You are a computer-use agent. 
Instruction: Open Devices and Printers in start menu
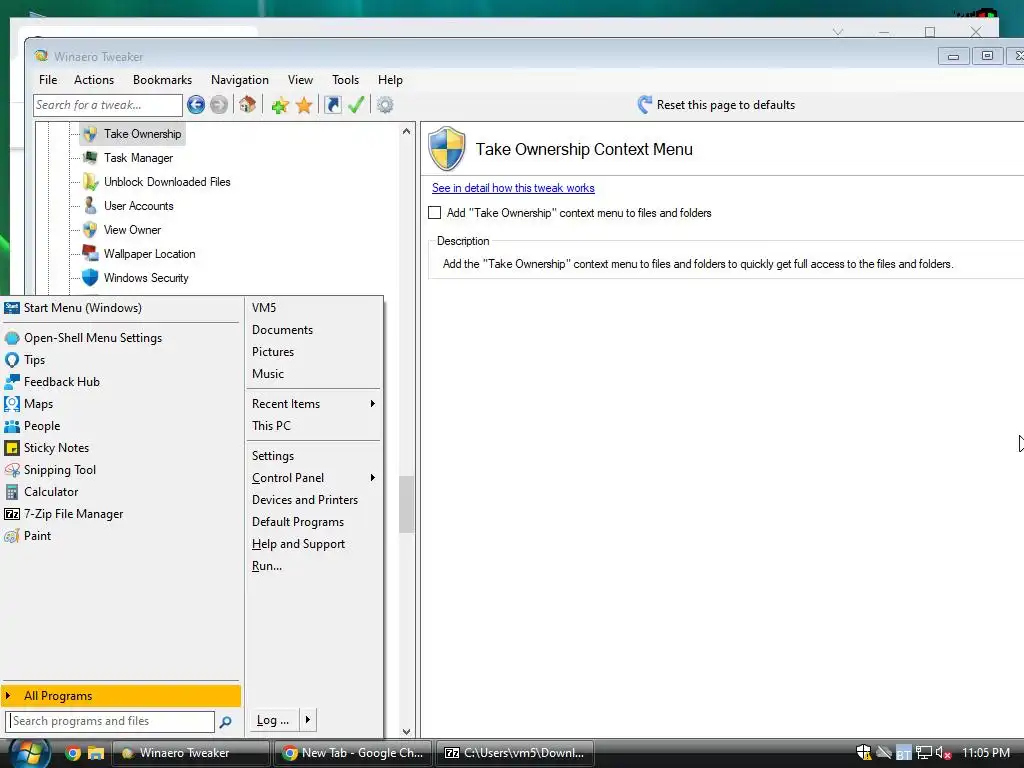(x=305, y=500)
